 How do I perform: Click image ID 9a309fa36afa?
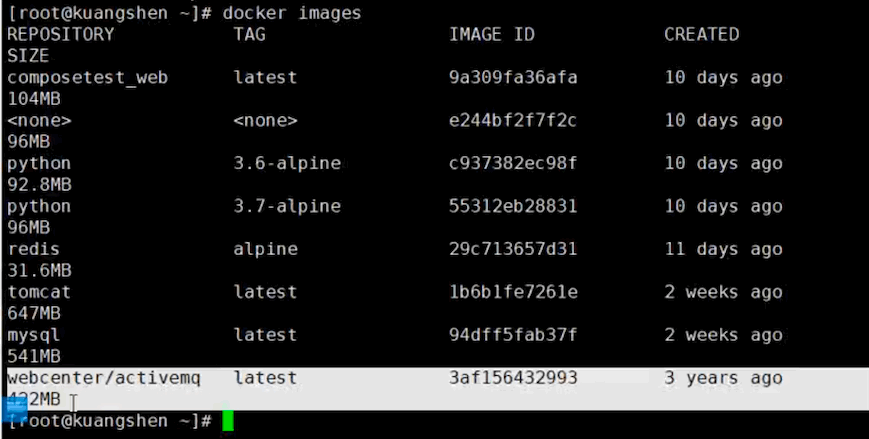point(513,77)
